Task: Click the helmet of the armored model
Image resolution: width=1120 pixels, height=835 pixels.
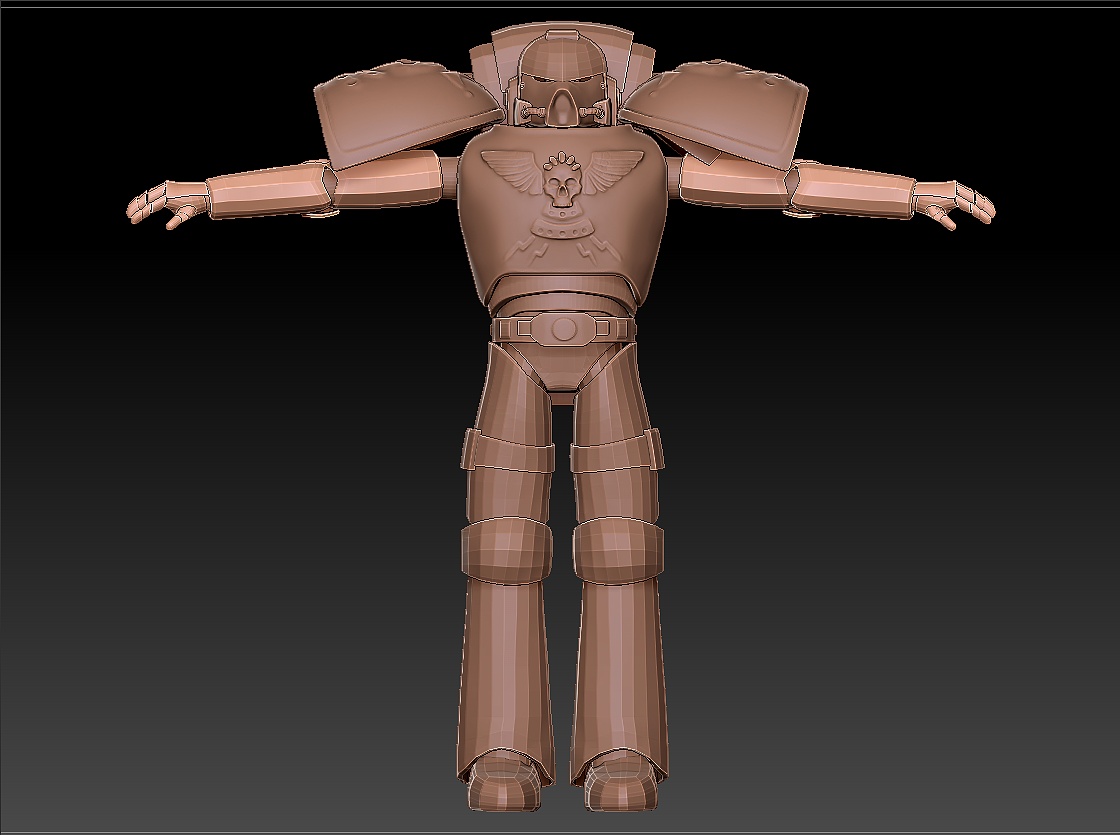Action: pyautogui.click(x=562, y=81)
